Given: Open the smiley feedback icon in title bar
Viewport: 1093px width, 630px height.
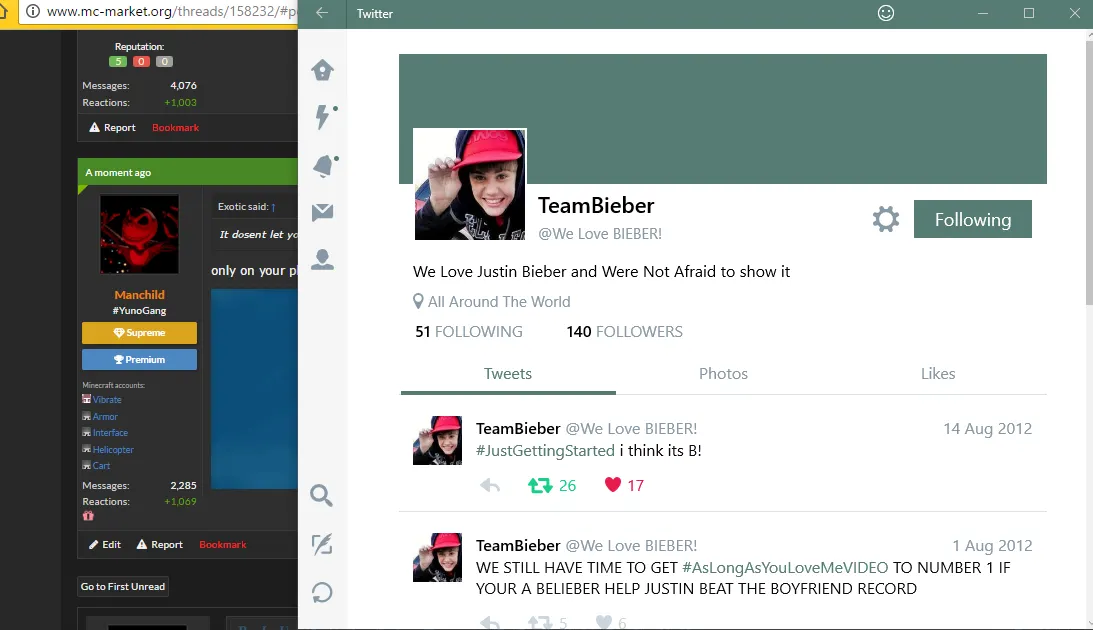Looking at the screenshot, I should [x=886, y=13].
